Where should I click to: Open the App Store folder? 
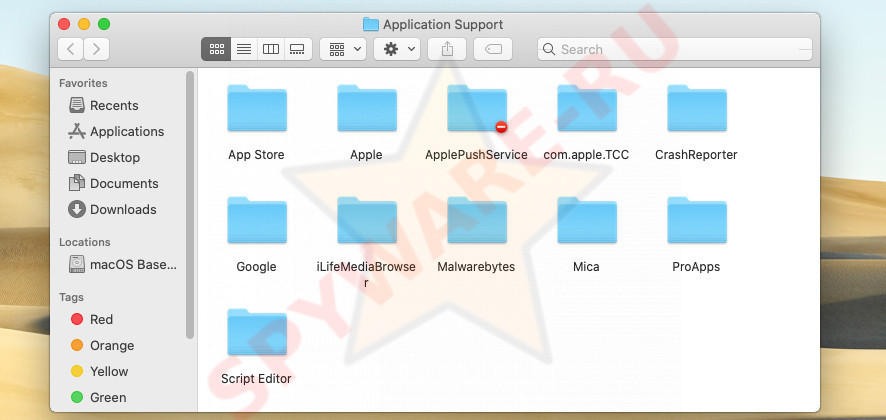click(257, 109)
